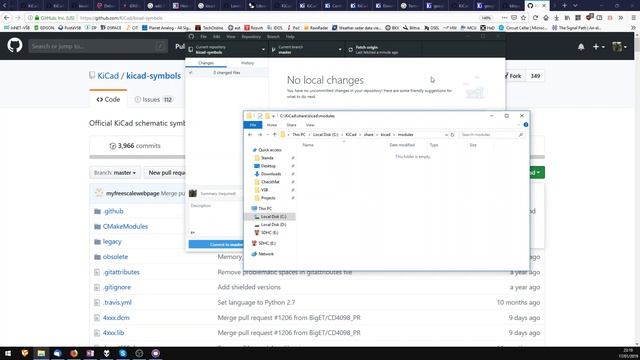Image resolution: width=640 pixels, height=360 pixels.
Task: Select Quick access in Explorer navigation pane
Action: (270, 150)
